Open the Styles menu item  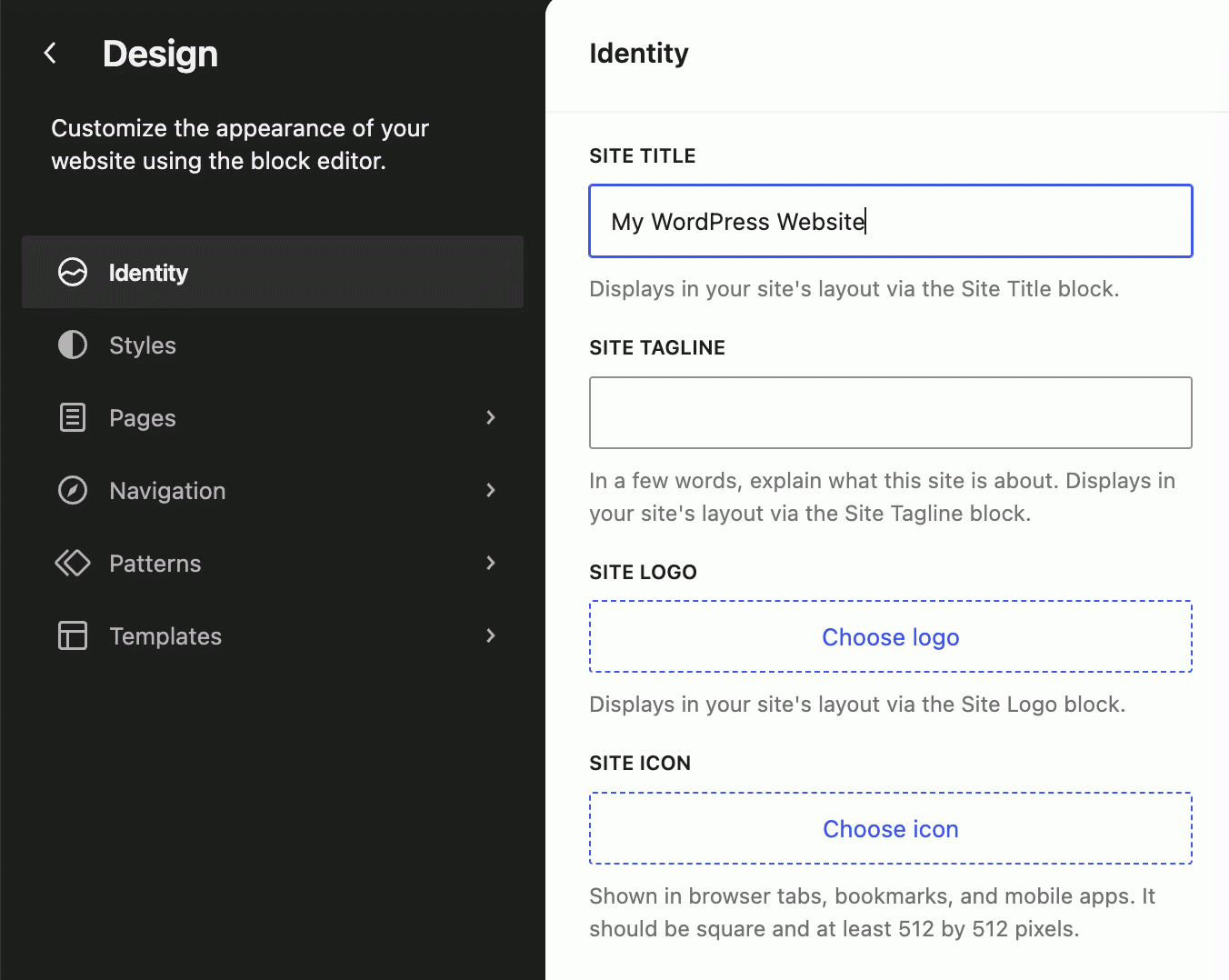click(x=273, y=345)
